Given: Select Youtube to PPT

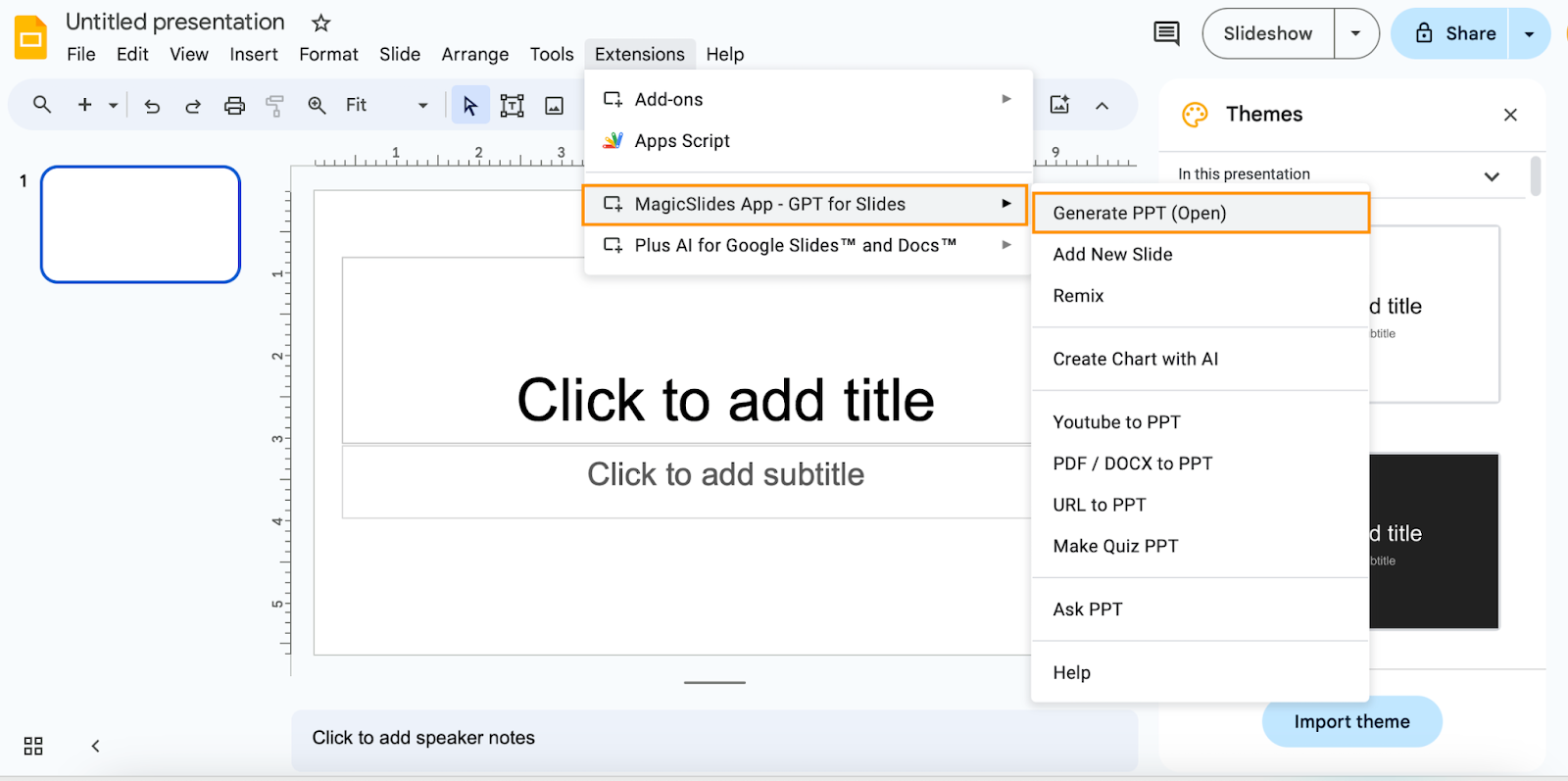Looking at the screenshot, I should coord(1200,422).
